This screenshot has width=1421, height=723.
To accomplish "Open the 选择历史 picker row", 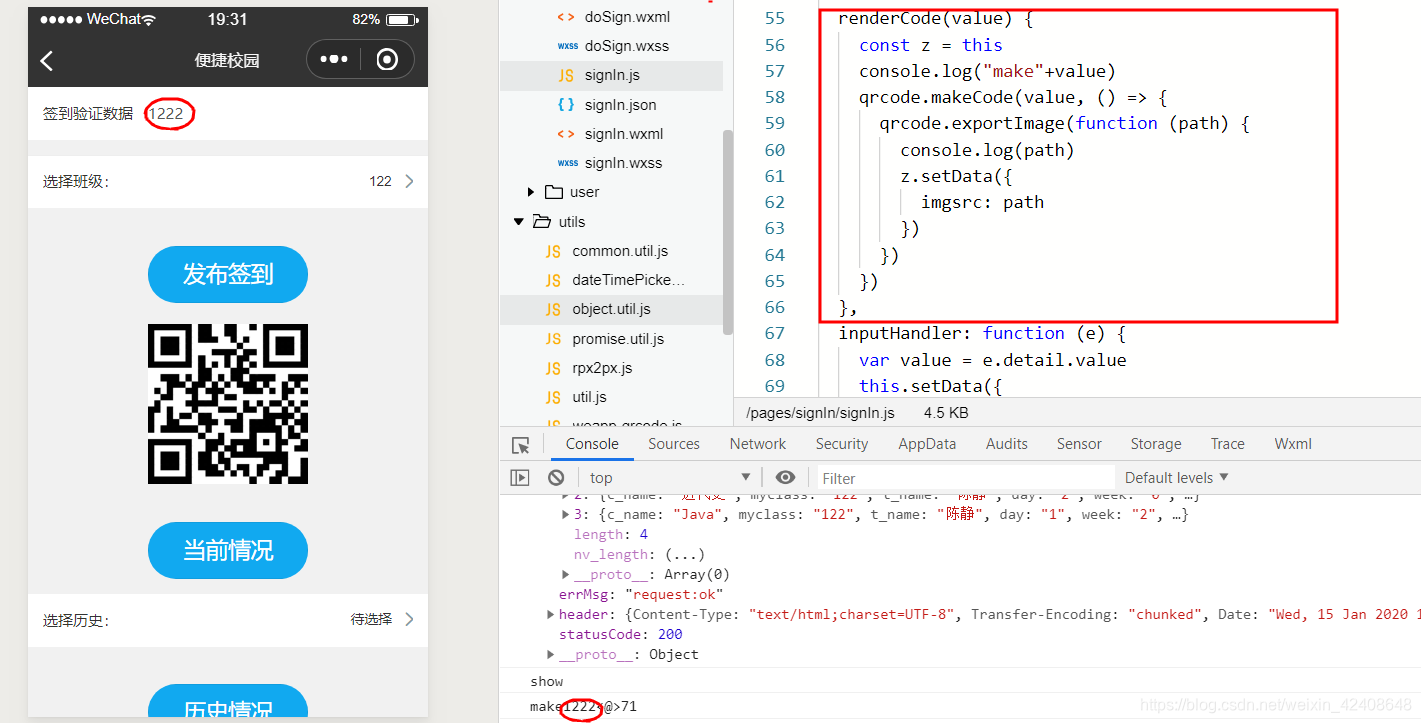I will [x=228, y=620].
